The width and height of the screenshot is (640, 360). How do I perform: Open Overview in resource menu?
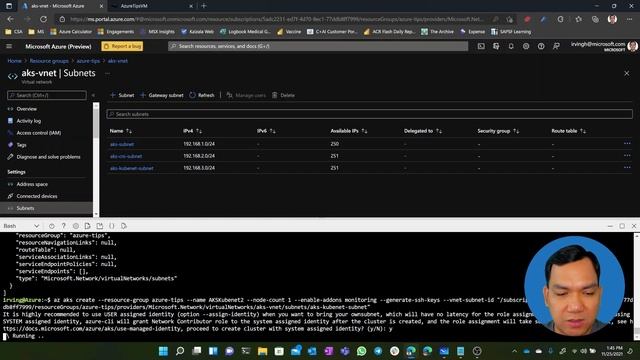coord(27,109)
